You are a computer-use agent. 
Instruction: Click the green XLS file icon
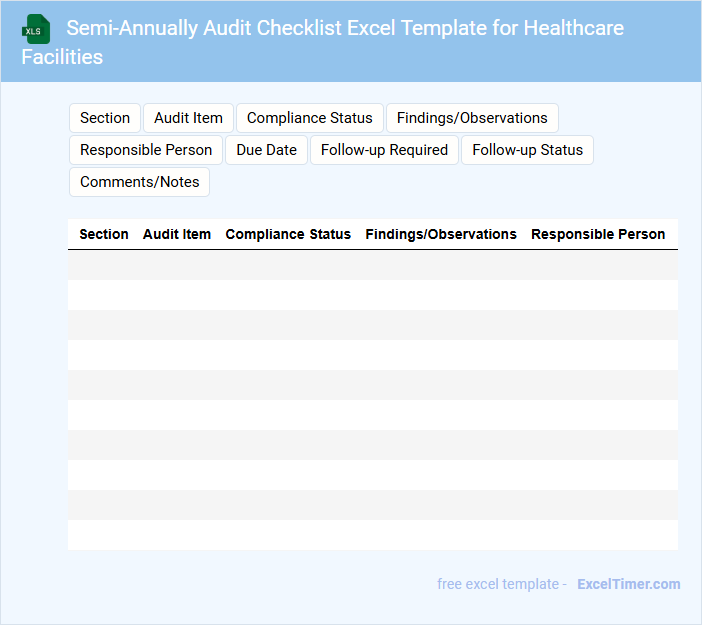tap(36, 29)
